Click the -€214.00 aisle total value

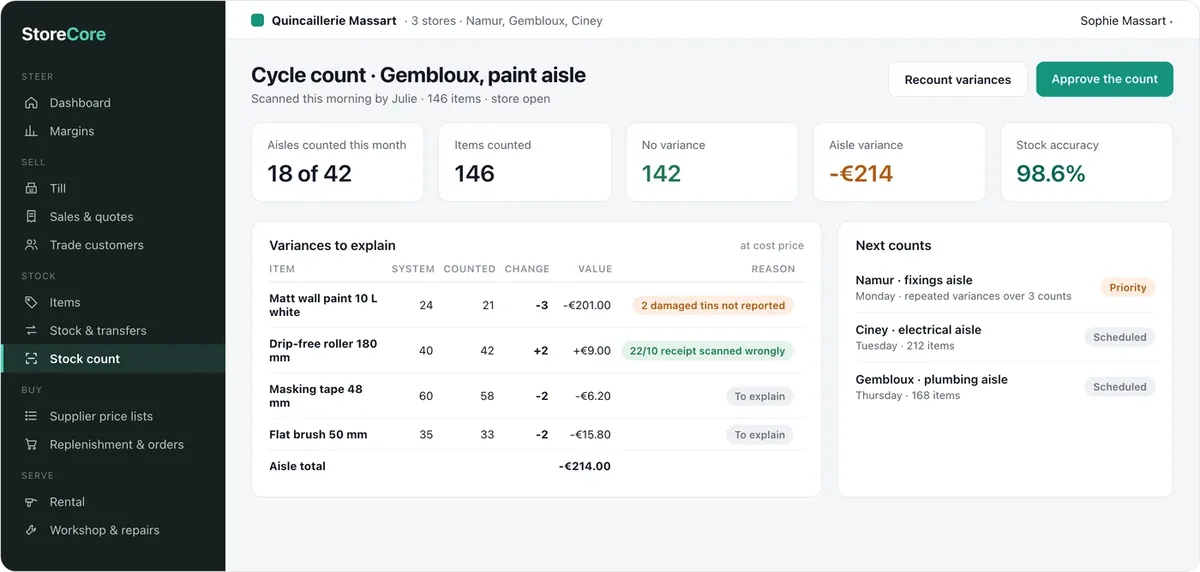coord(585,466)
